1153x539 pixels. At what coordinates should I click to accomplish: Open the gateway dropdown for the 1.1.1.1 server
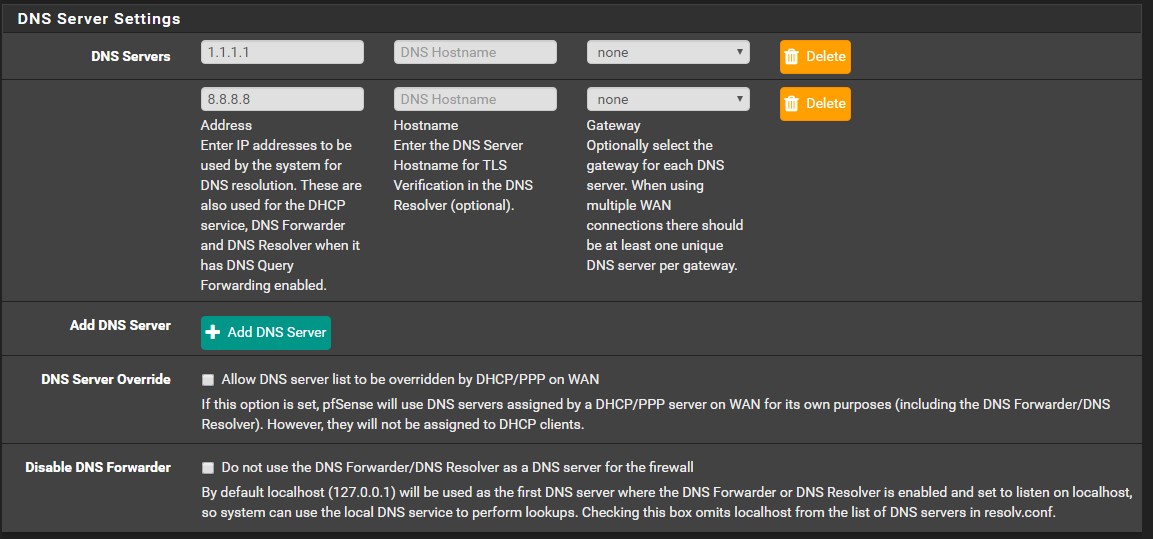tap(667, 52)
